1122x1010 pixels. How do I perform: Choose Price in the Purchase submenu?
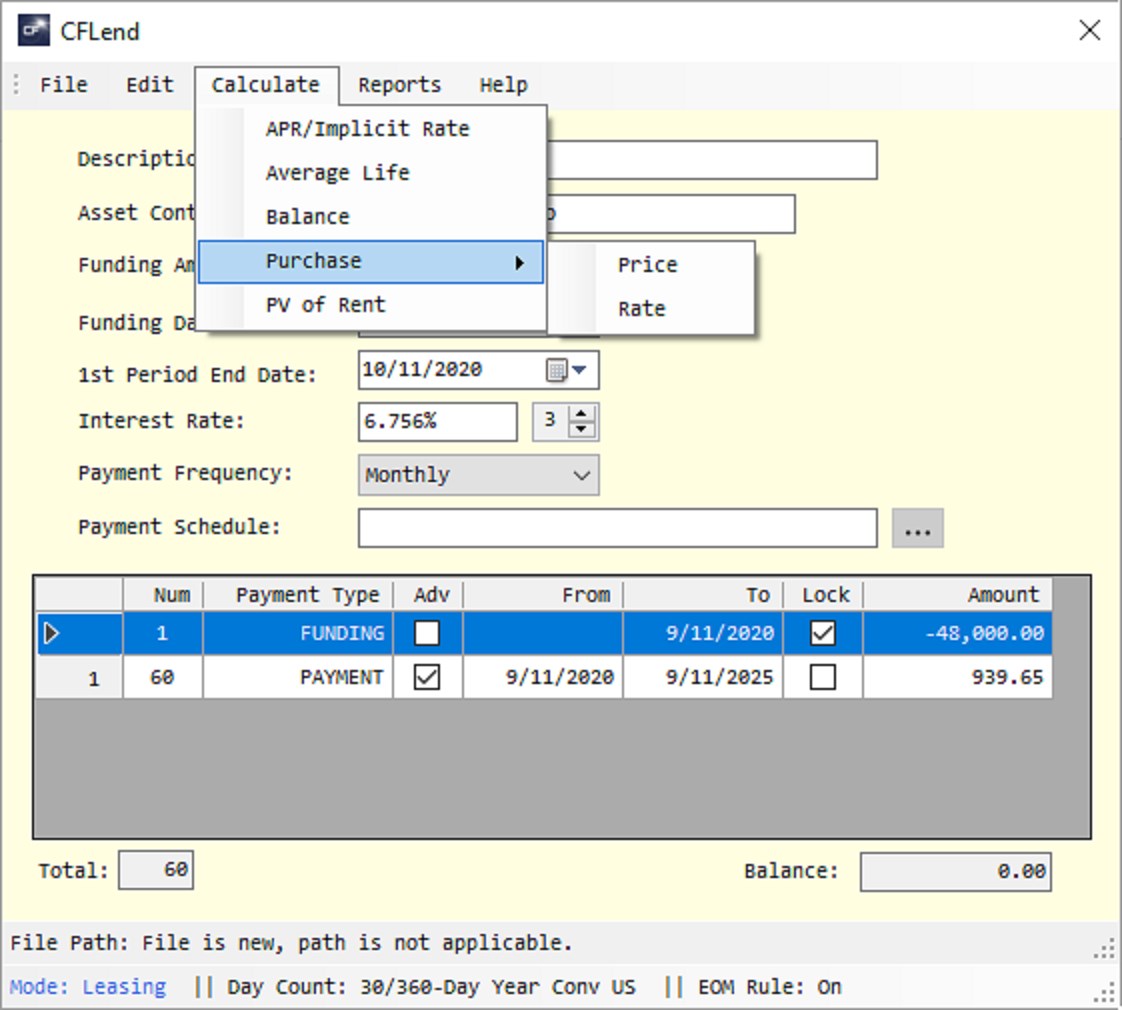(648, 265)
